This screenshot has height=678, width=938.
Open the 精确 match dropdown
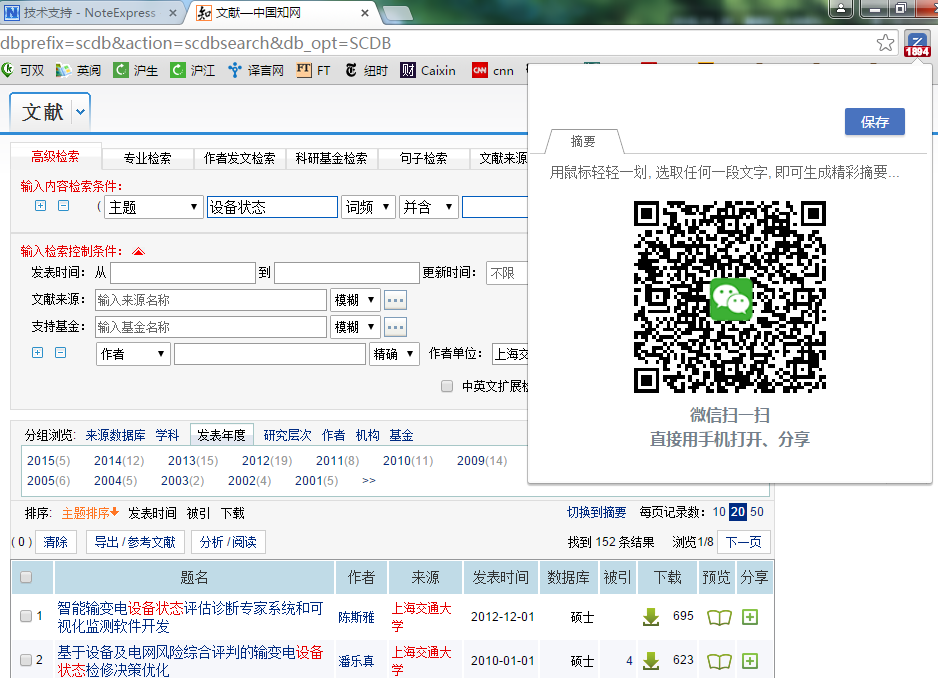[x=394, y=354]
